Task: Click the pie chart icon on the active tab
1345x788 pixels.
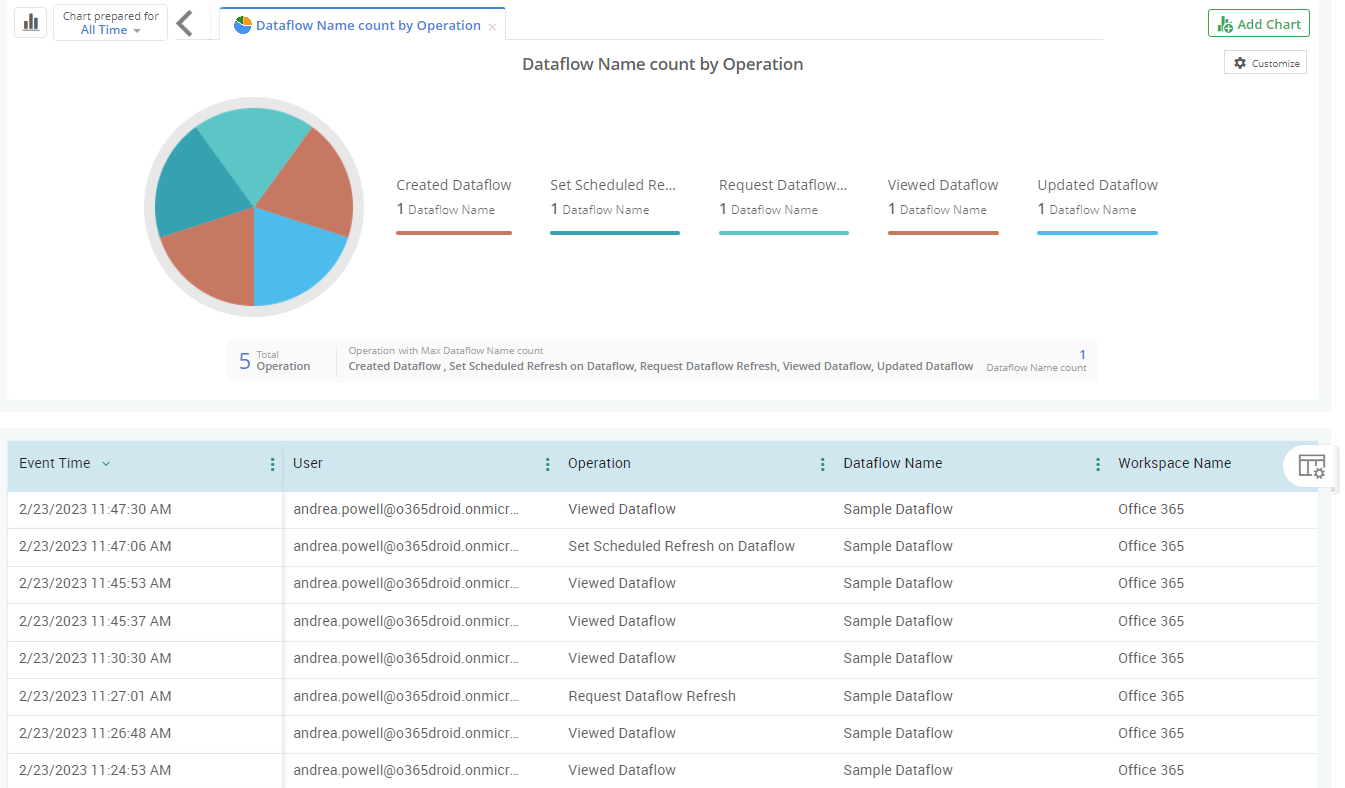Action: point(243,24)
